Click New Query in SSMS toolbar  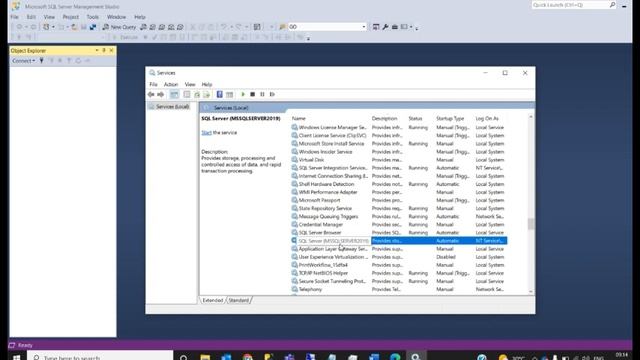(x=119, y=27)
